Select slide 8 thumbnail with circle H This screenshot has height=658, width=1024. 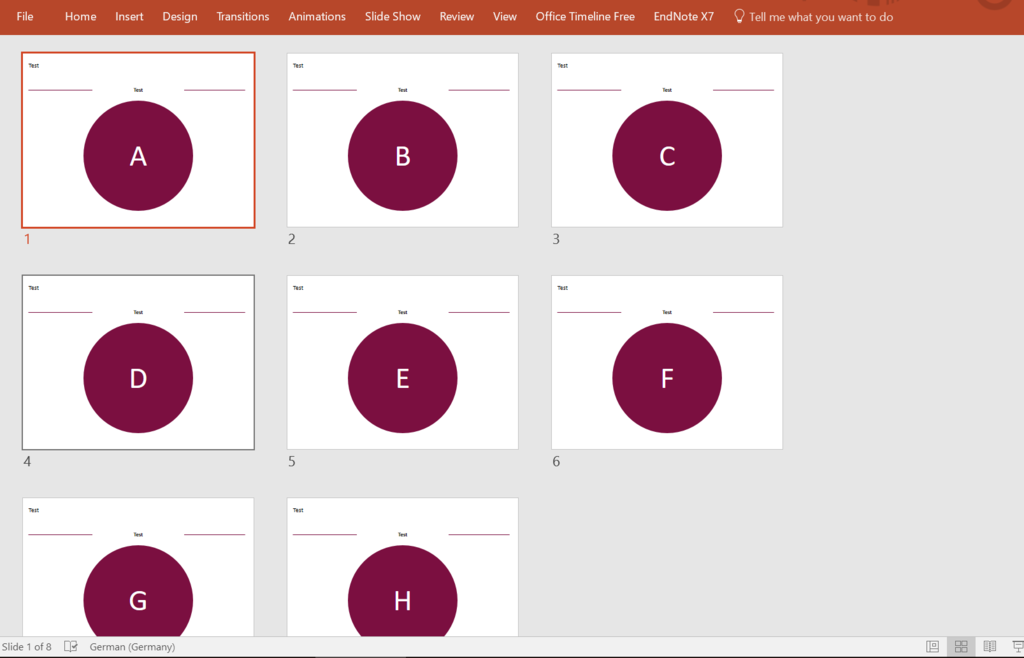click(x=402, y=567)
